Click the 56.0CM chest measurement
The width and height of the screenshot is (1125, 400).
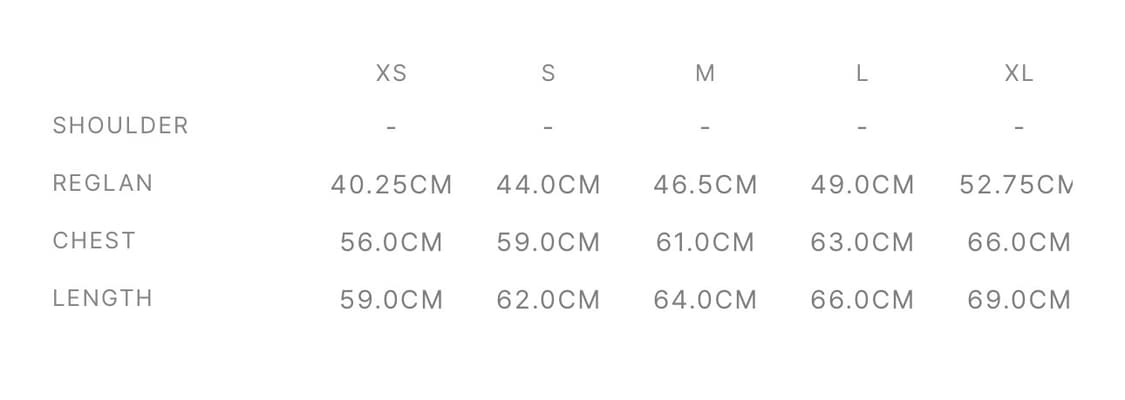[391, 243]
